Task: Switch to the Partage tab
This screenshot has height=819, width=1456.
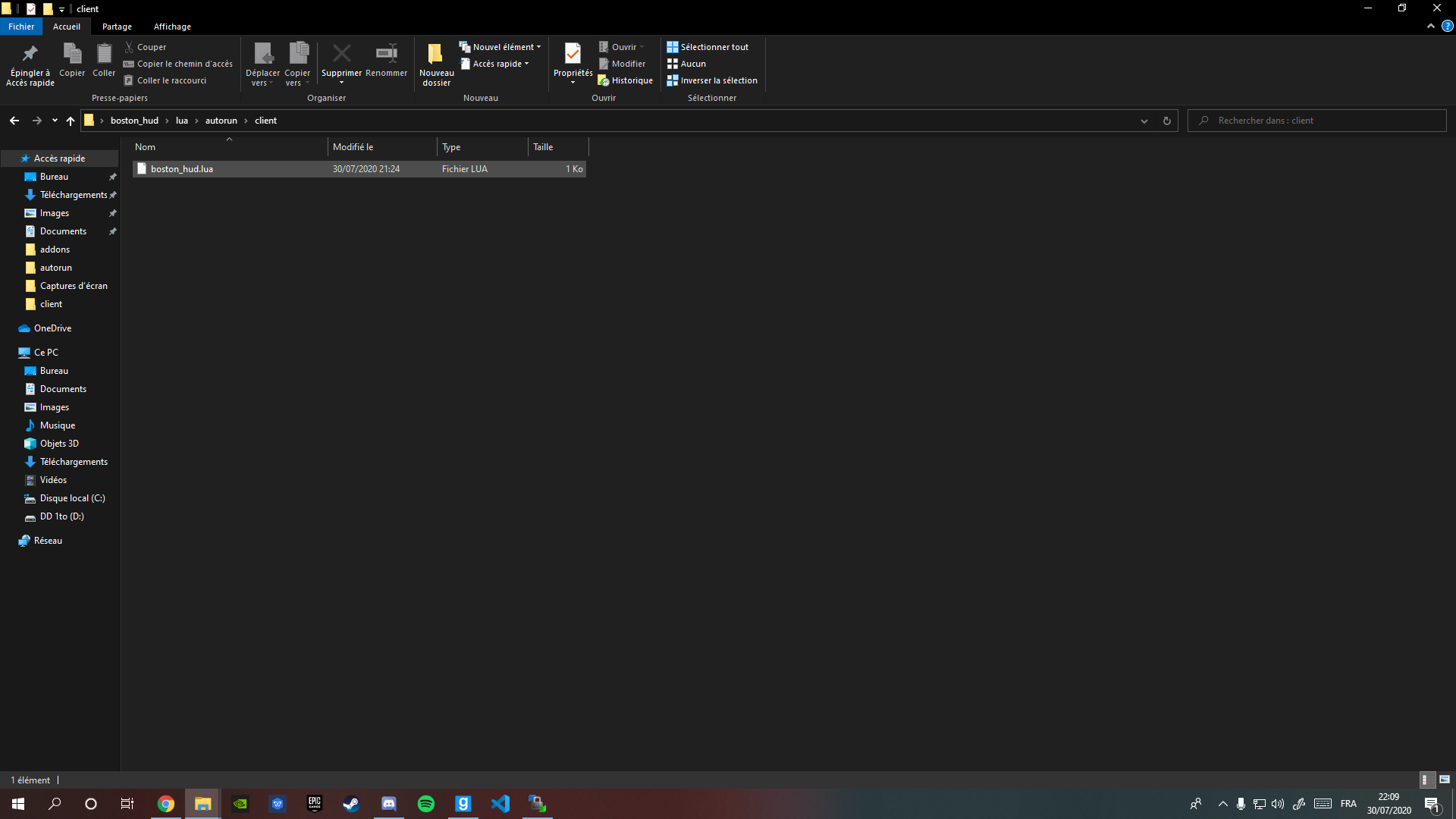Action: [117, 27]
